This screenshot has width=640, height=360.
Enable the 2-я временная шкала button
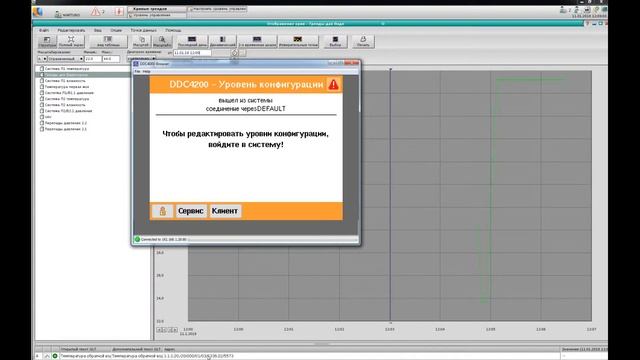(x=258, y=41)
